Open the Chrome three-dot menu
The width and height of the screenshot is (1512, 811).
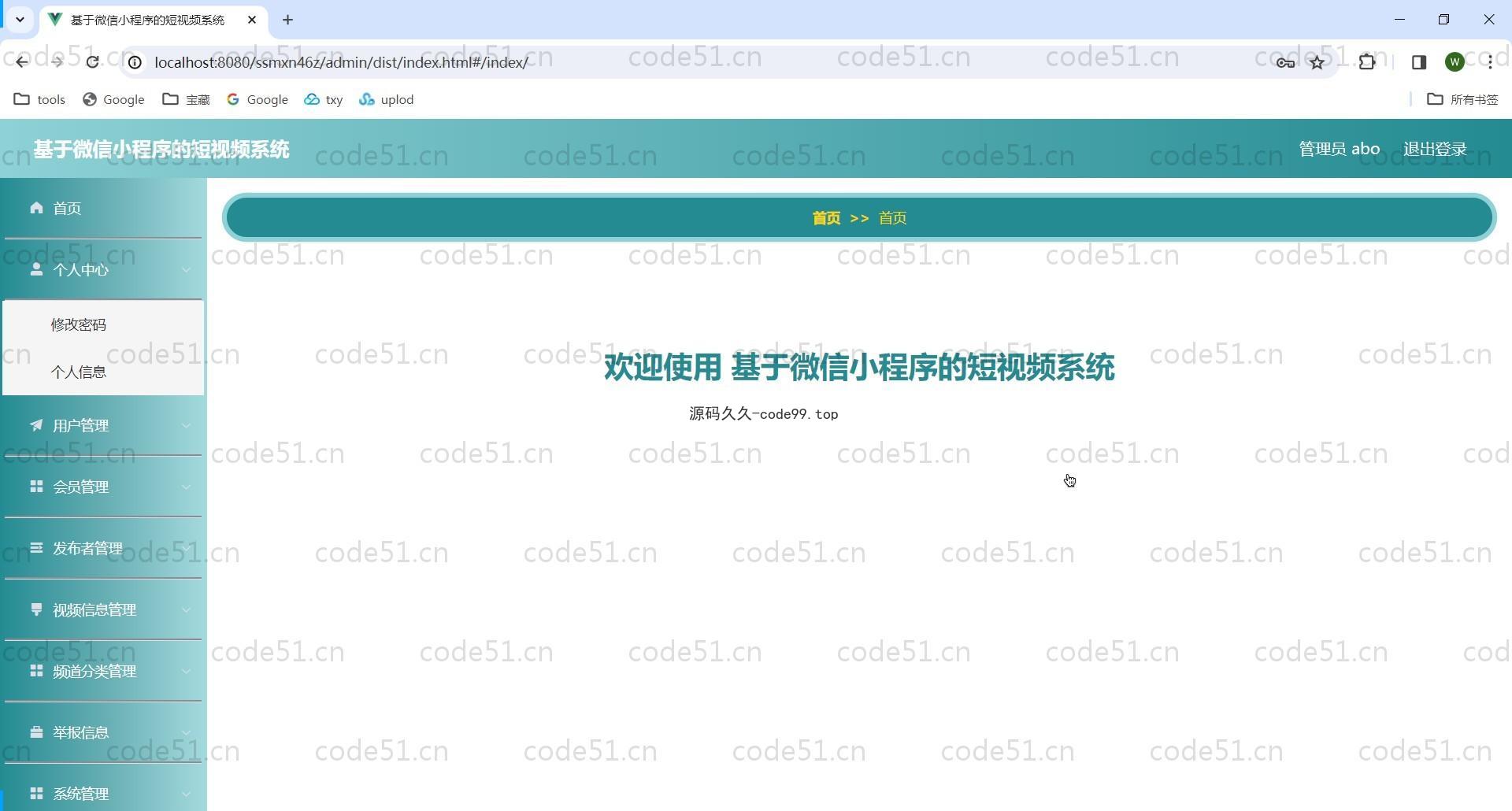click(1490, 62)
